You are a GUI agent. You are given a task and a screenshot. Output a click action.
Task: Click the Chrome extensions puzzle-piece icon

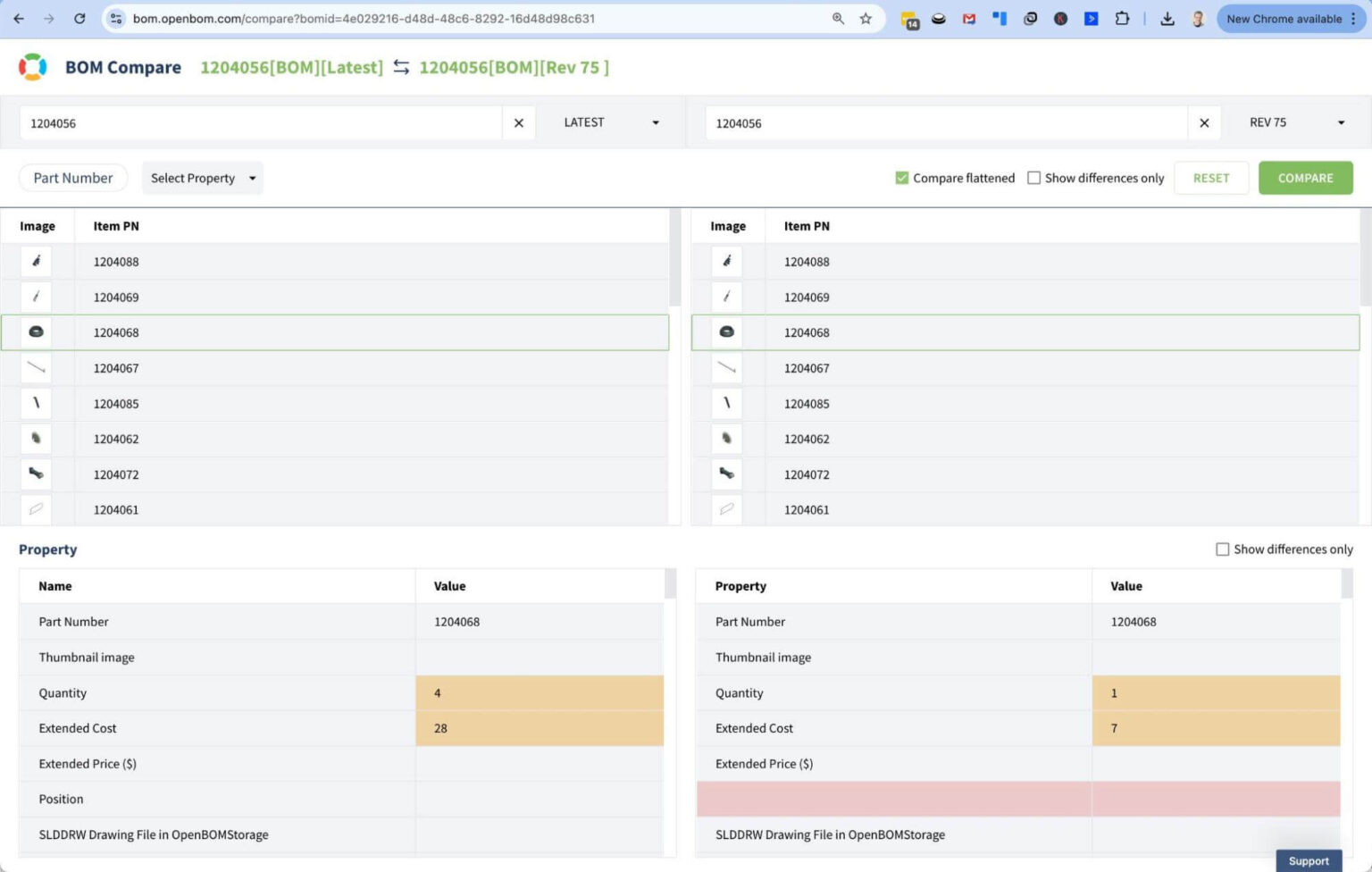click(1123, 18)
